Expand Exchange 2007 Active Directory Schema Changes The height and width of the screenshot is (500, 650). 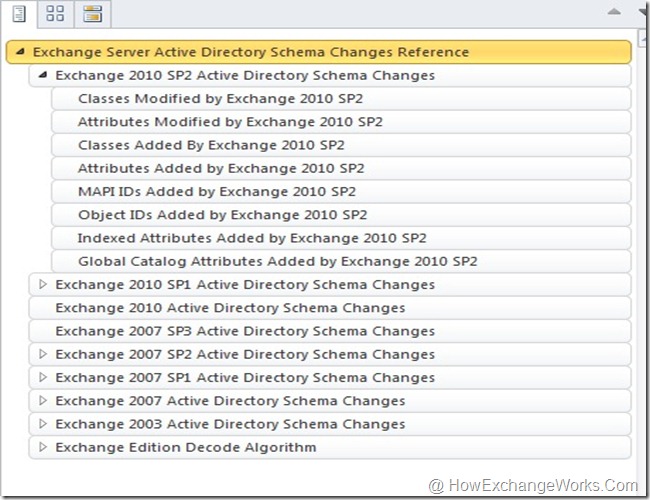42,400
